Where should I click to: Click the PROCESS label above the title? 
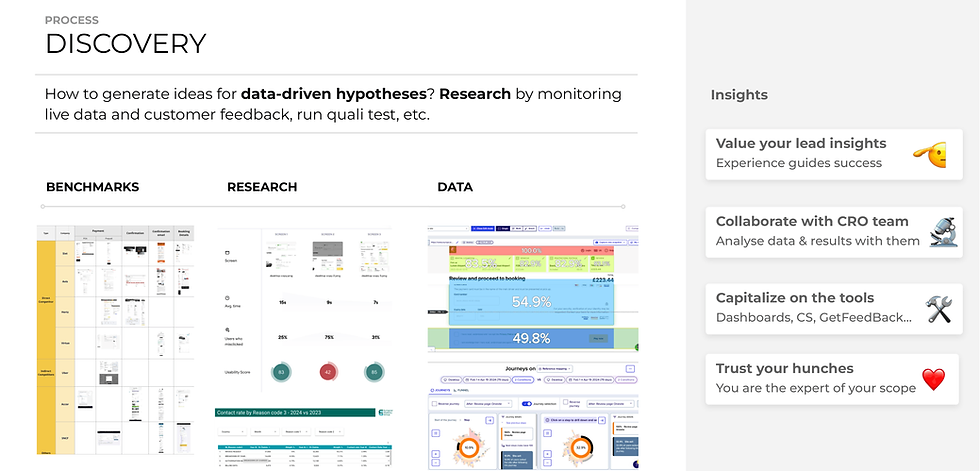click(71, 21)
